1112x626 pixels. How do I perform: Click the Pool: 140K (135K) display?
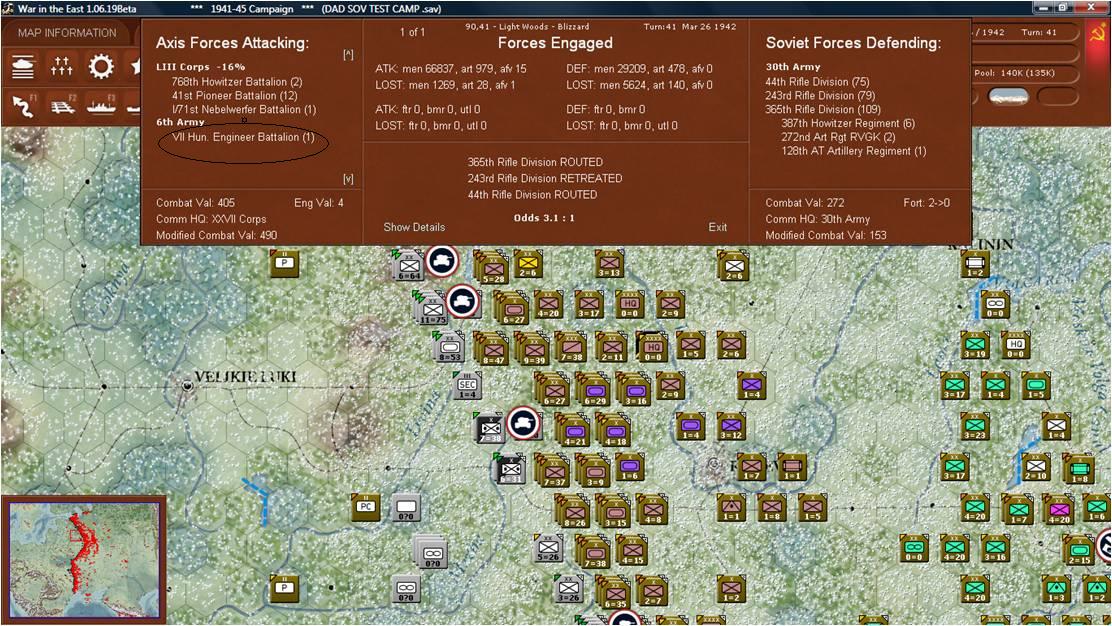1015,73
